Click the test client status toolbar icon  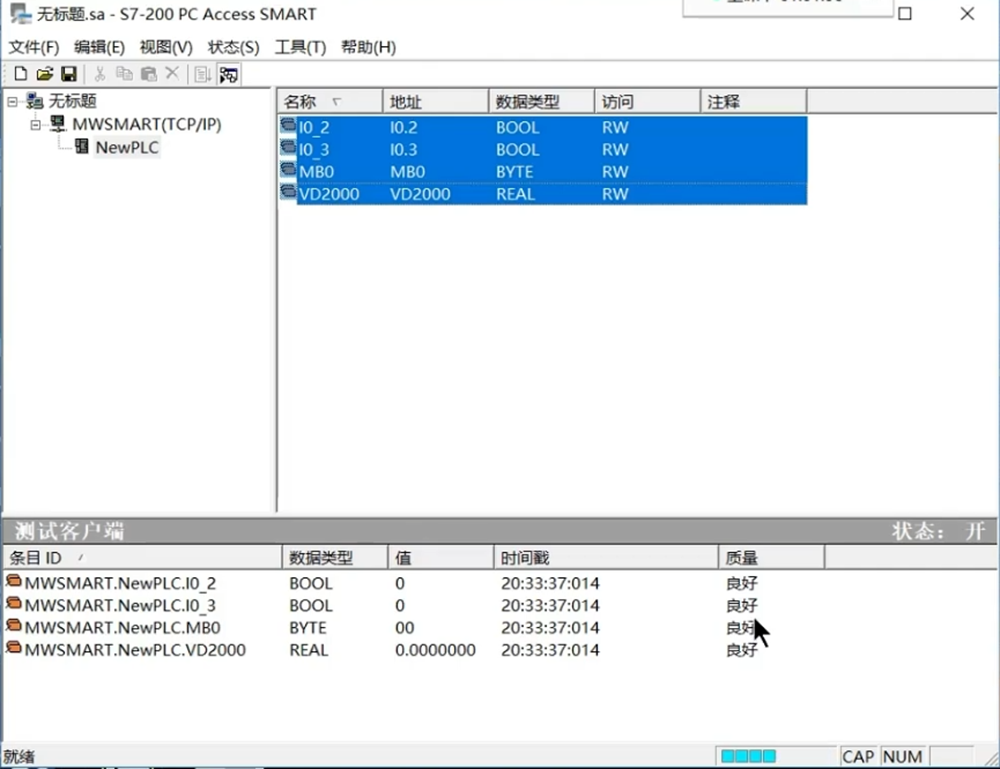pos(228,74)
